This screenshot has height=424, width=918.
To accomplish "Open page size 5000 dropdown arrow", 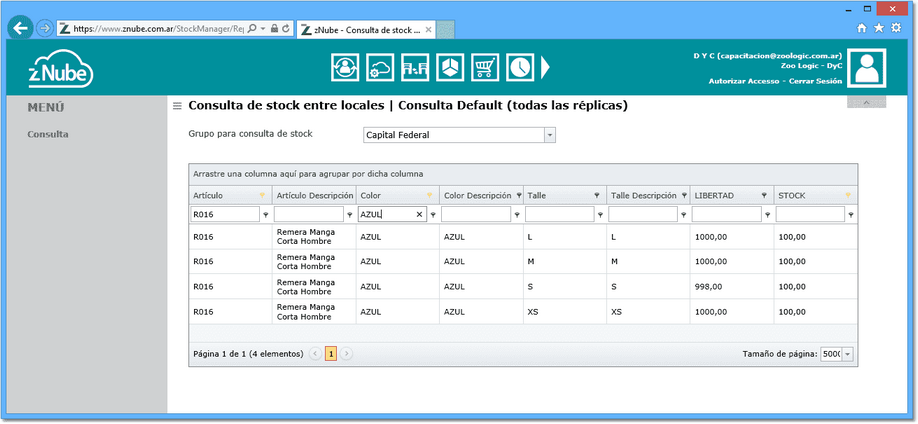I will click(x=848, y=354).
